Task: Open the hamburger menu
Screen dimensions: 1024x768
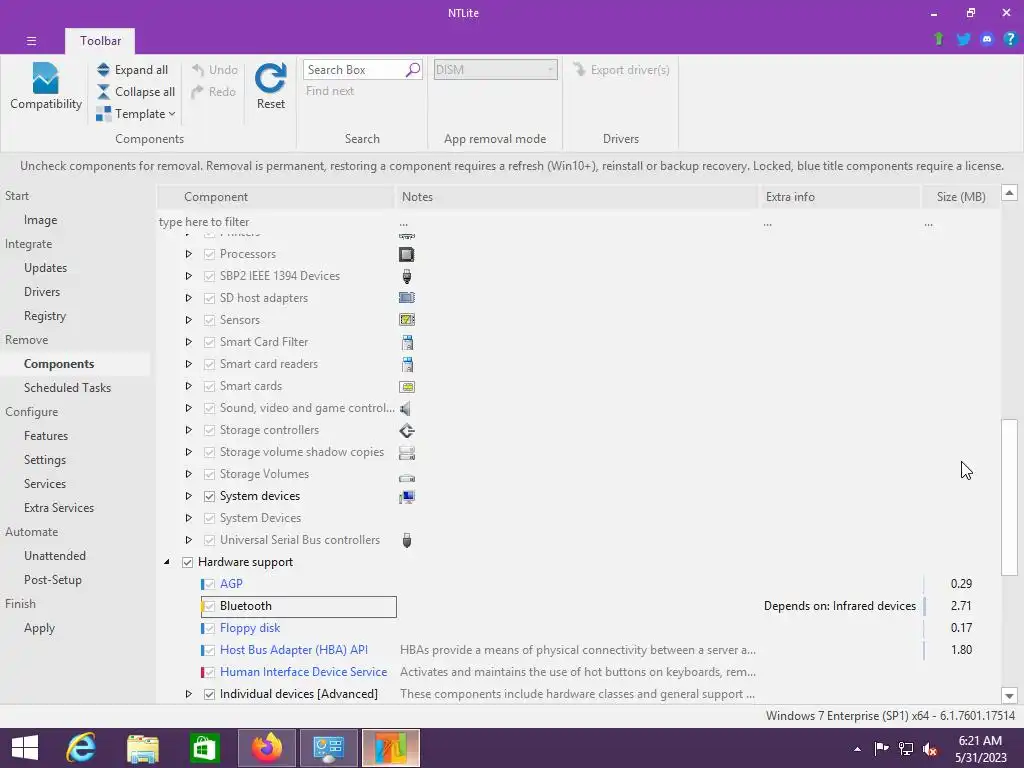Action: click(x=31, y=41)
